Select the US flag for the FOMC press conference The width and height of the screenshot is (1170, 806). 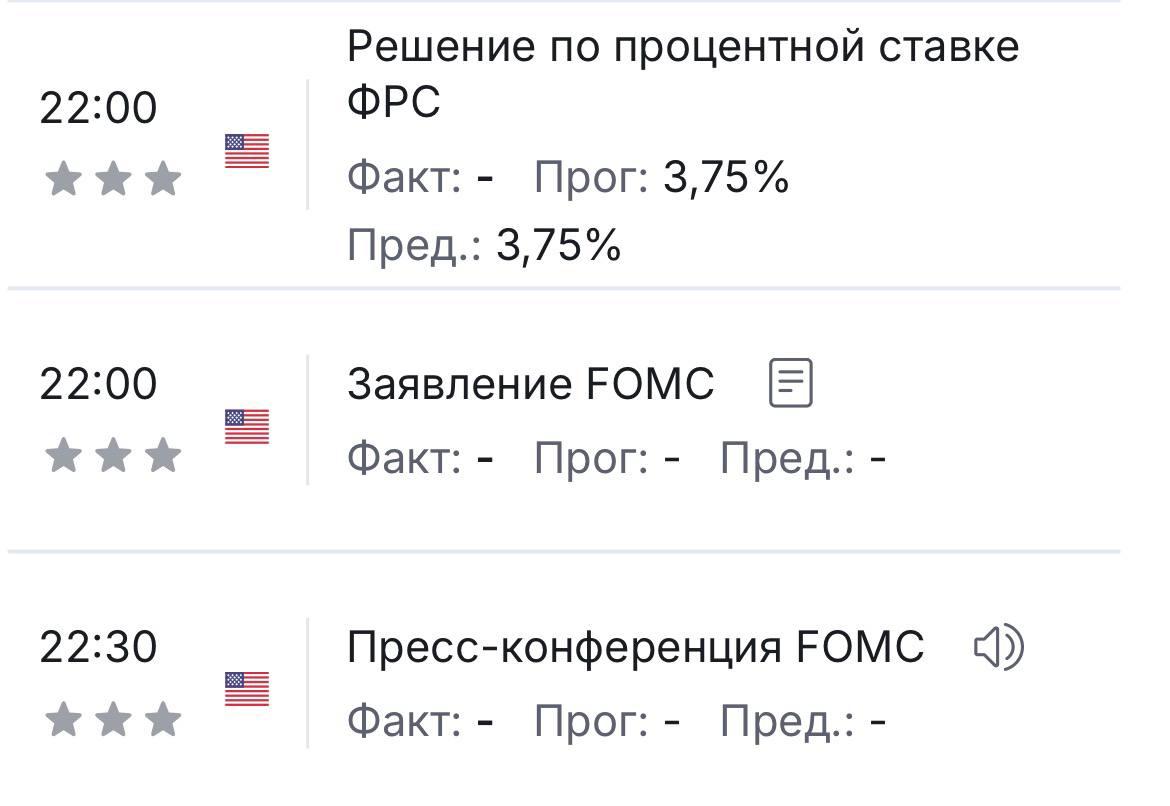[x=248, y=687]
